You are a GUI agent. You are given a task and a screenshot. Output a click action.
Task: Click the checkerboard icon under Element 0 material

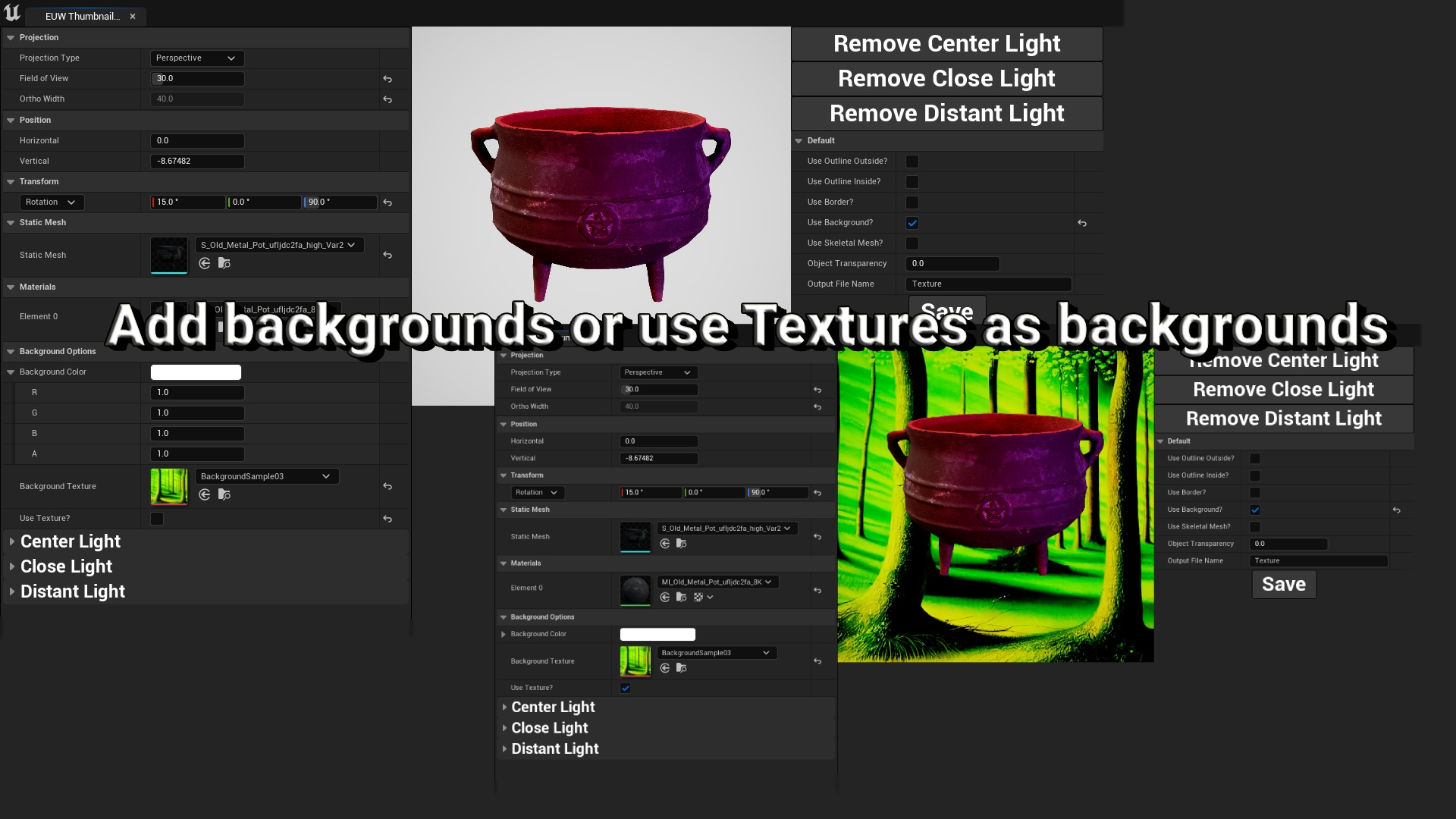[x=698, y=598]
